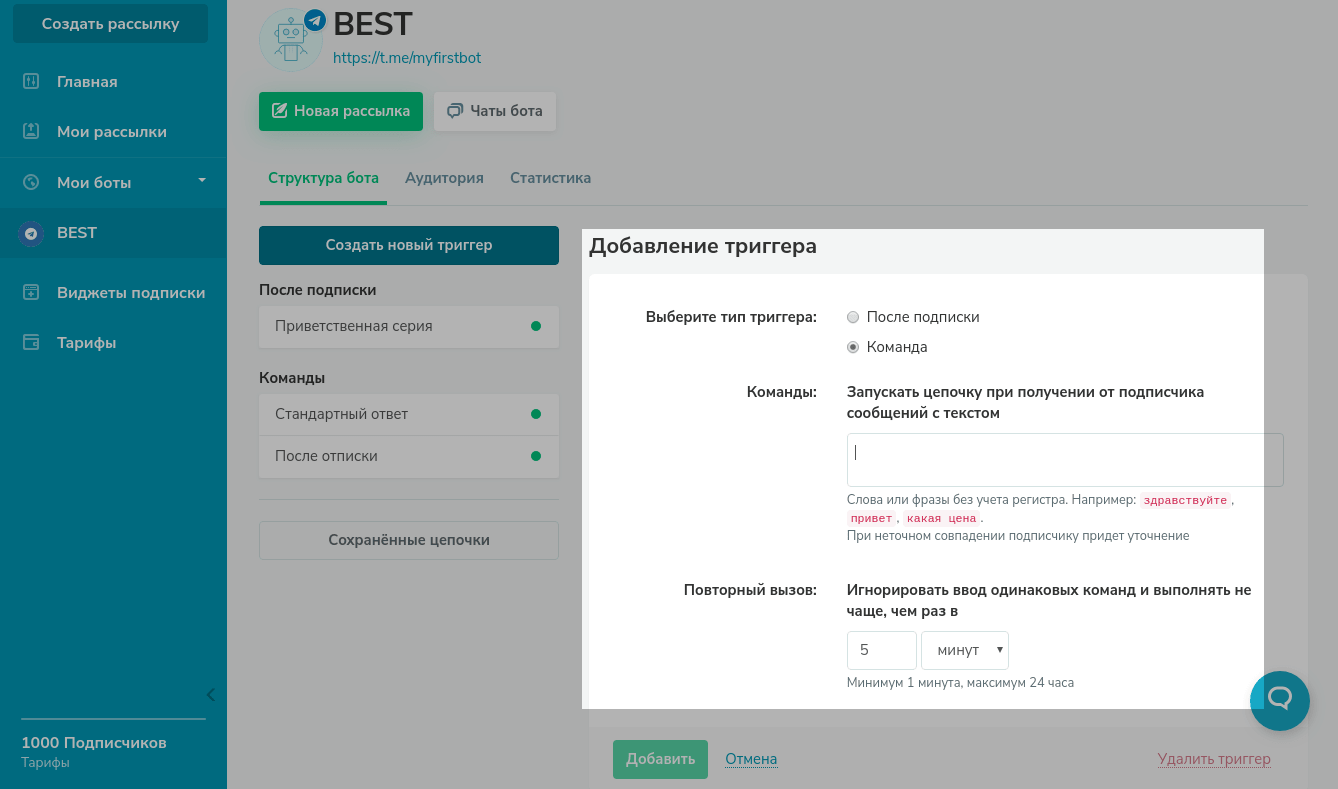Open Сохранённые цепочки
The height and width of the screenshot is (789, 1338).
click(x=409, y=540)
